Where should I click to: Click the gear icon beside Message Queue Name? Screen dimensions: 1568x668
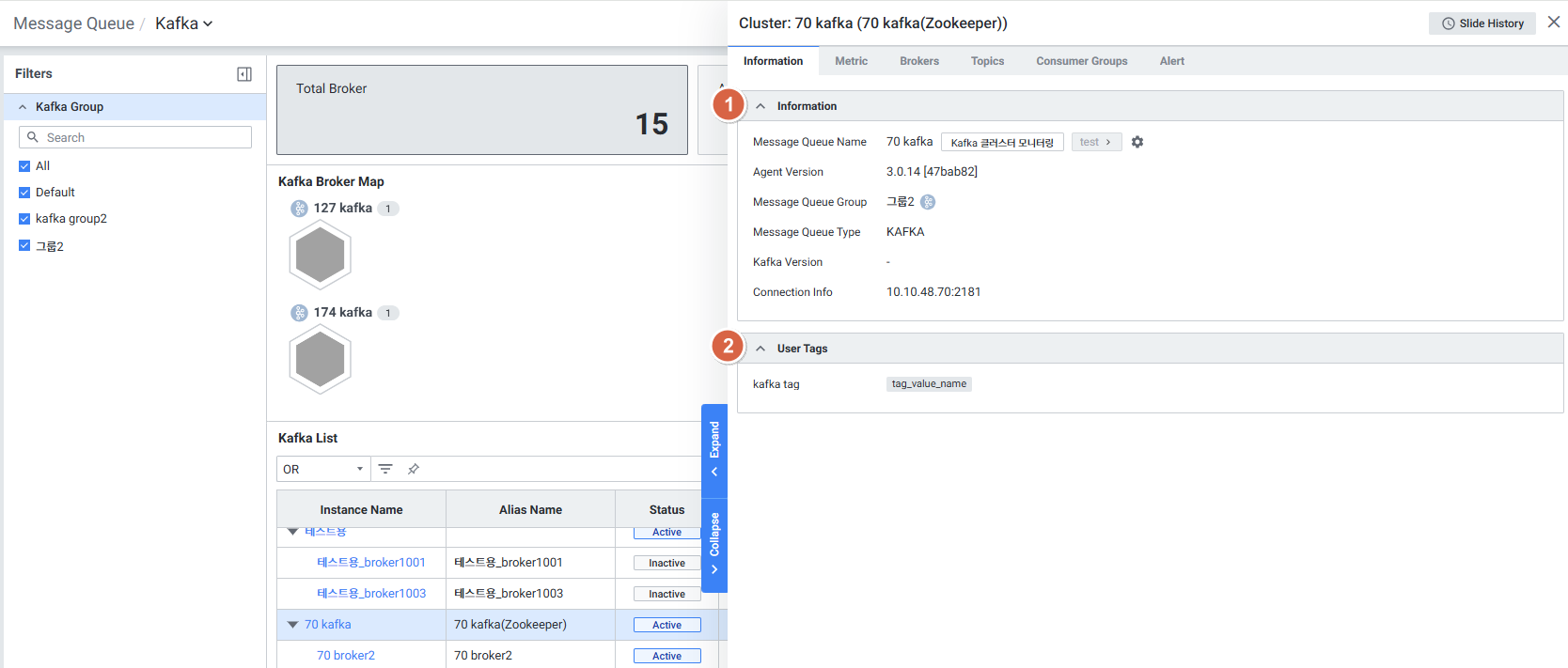click(x=1137, y=142)
